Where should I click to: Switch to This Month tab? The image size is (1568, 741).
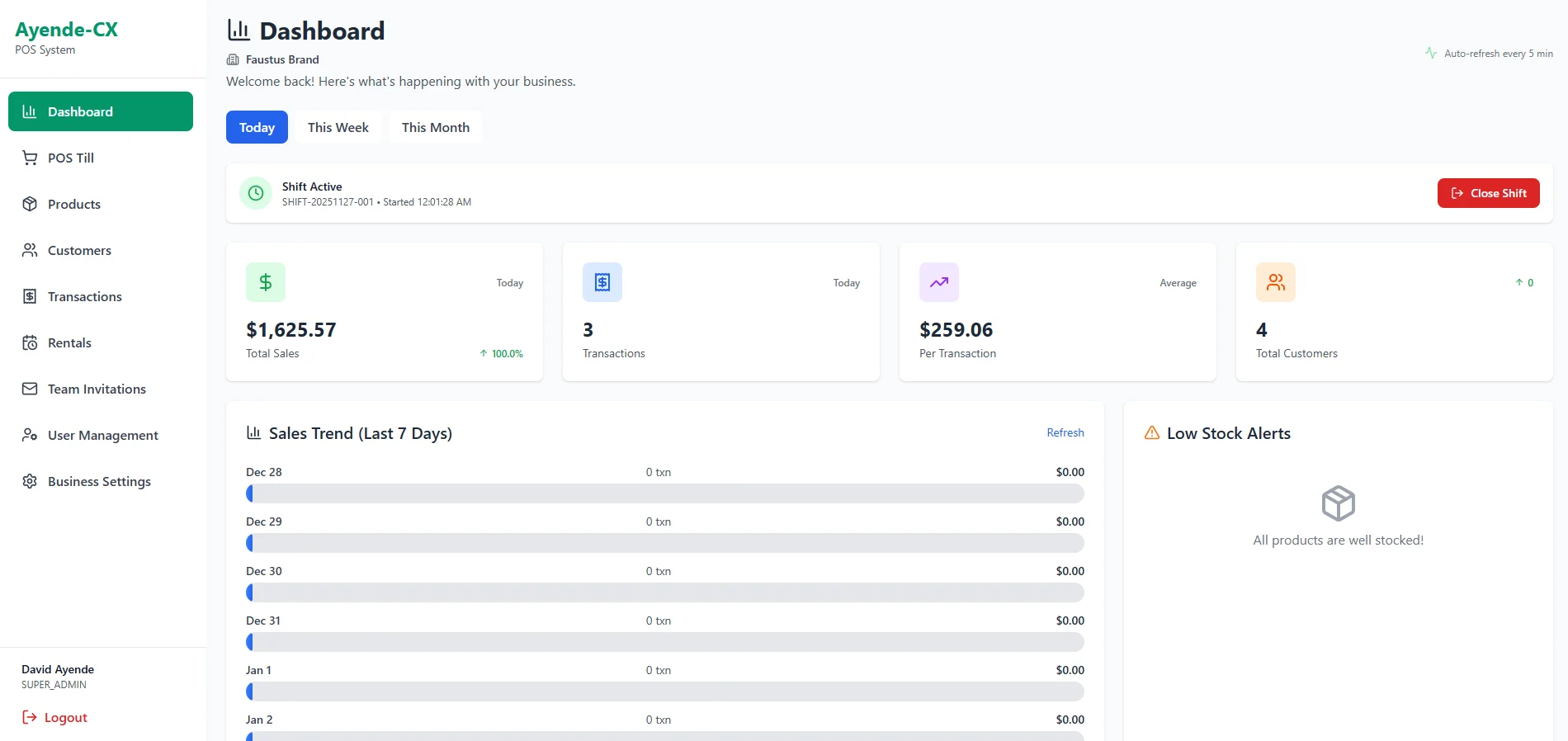click(x=436, y=127)
